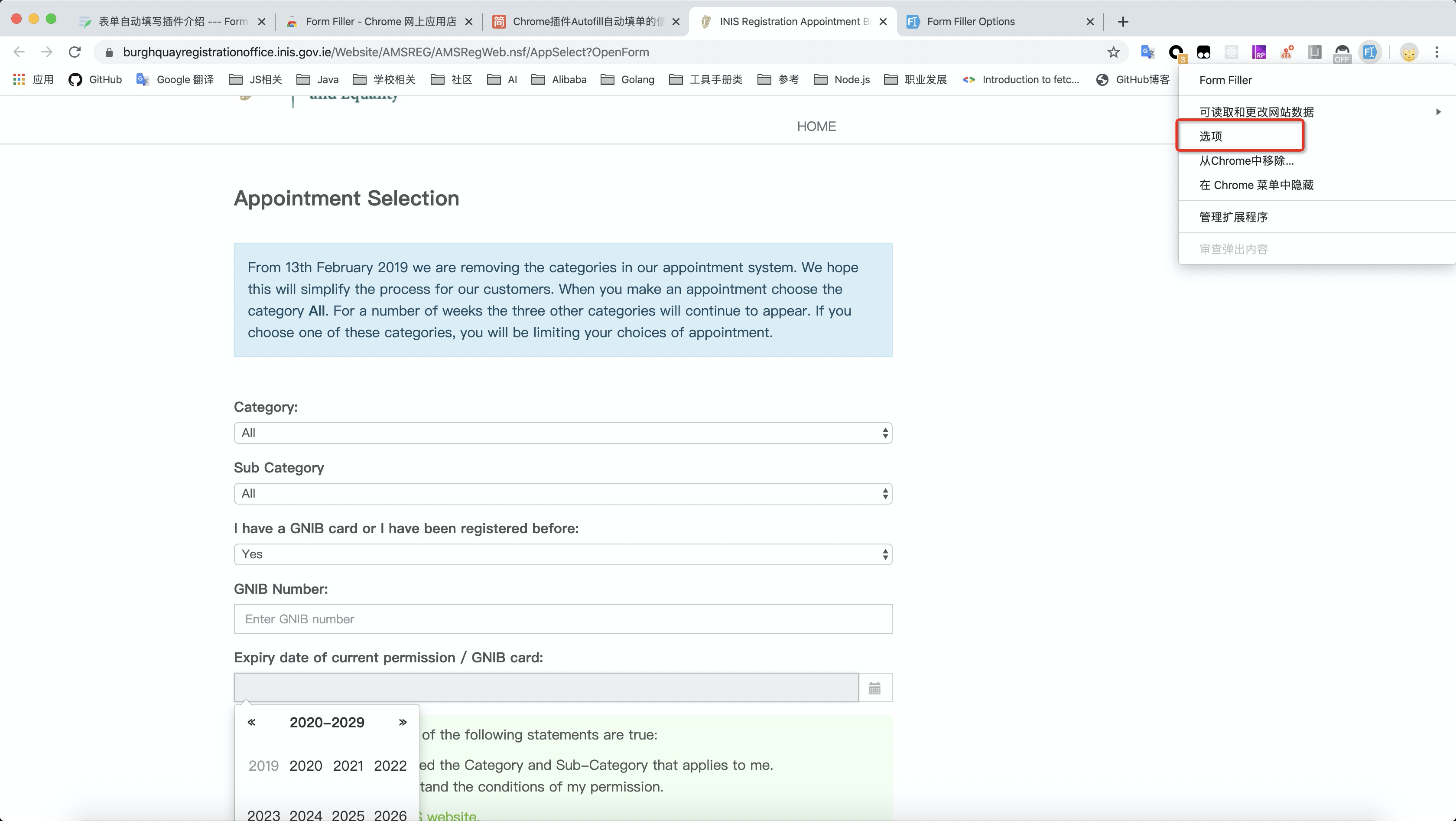The height and width of the screenshot is (821, 1456).
Task: Select 选项 in extension context menu
Action: 1211,136
